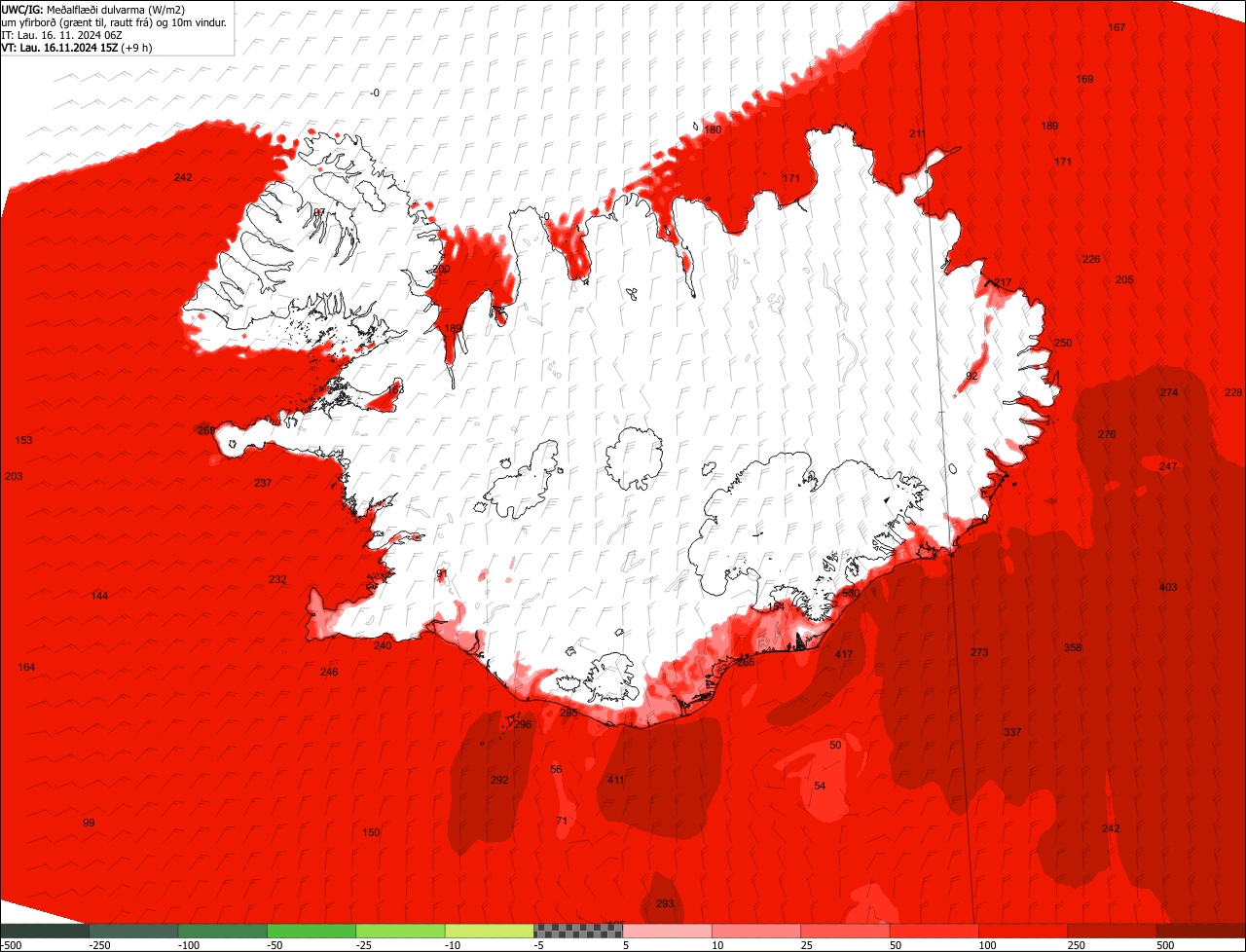Click the map value 417

tap(844, 654)
